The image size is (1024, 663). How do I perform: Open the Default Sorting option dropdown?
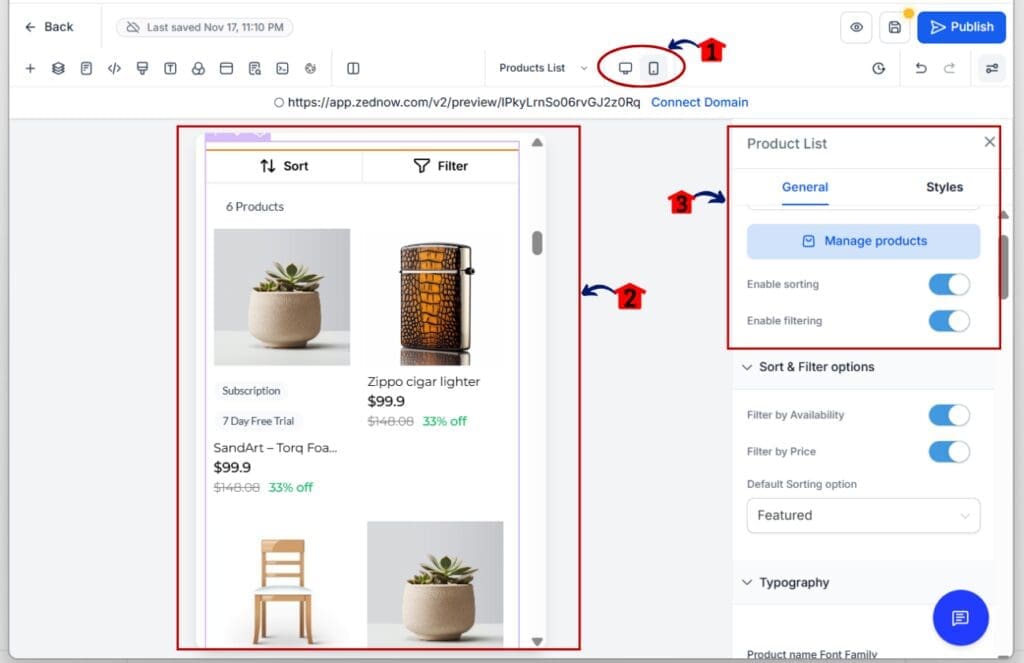pyautogui.click(x=862, y=515)
